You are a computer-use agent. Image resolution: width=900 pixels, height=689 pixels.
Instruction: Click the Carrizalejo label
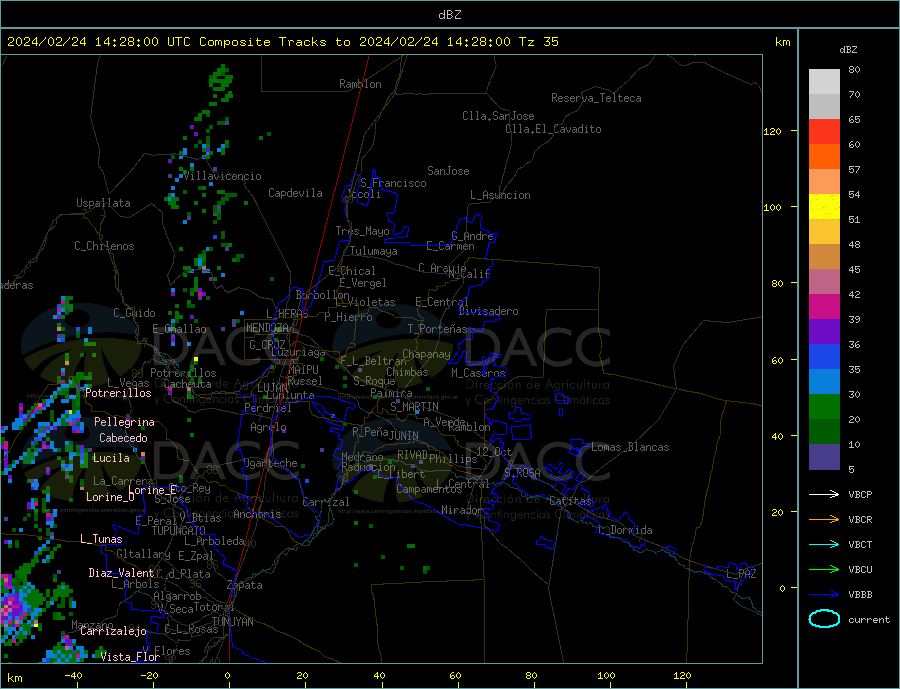click(113, 632)
